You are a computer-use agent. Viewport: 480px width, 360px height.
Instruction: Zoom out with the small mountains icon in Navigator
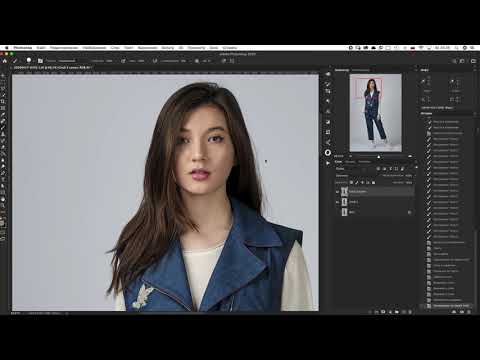tap(351, 156)
